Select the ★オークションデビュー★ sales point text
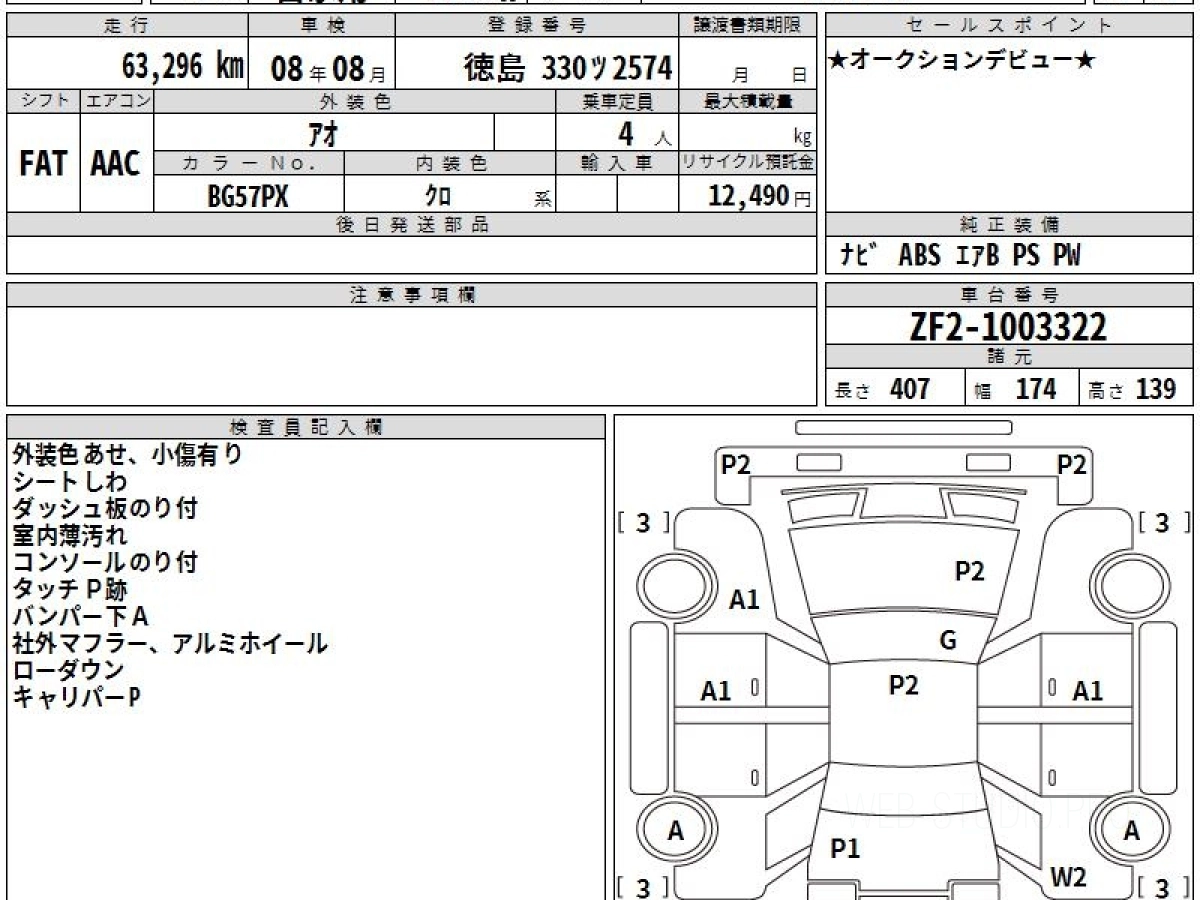Viewport: 1200px width, 900px height. 962,61
